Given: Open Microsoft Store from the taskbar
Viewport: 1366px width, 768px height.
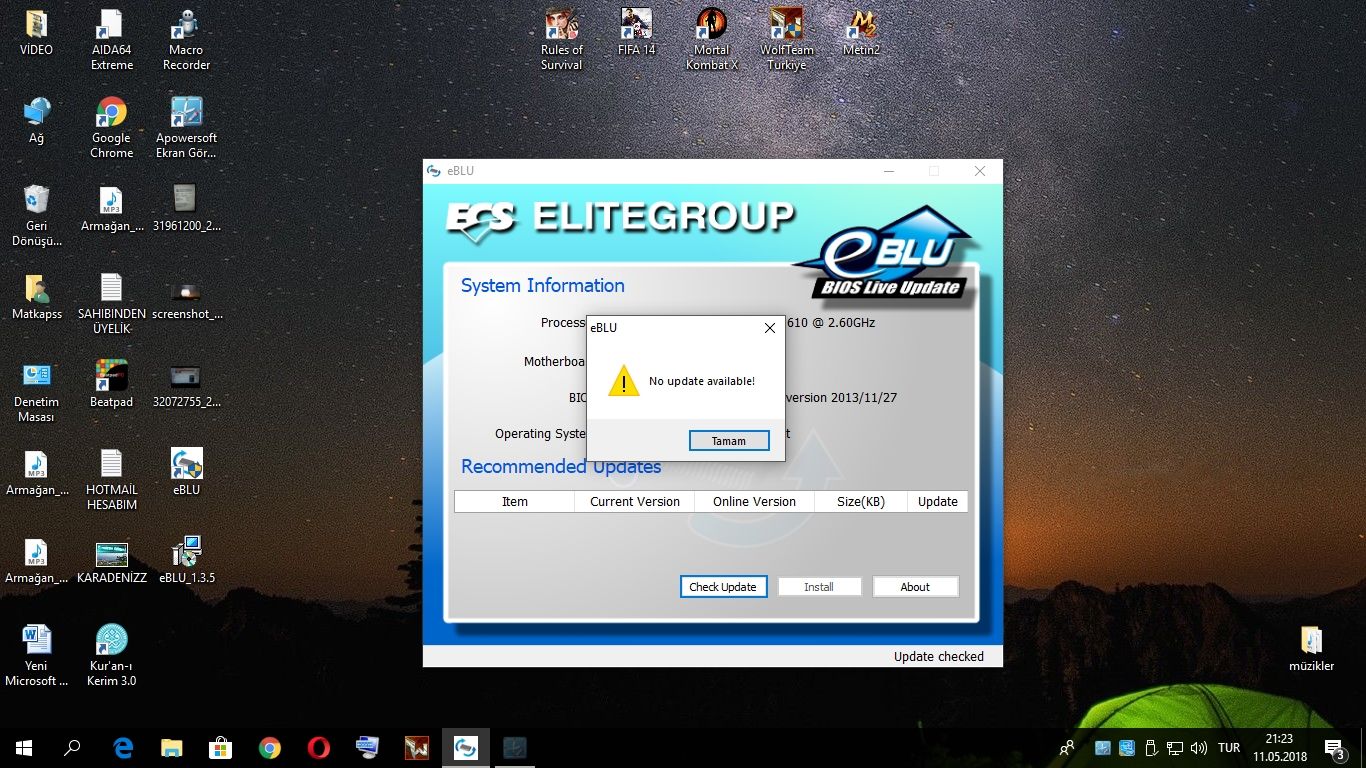Looking at the screenshot, I should click(221, 747).
